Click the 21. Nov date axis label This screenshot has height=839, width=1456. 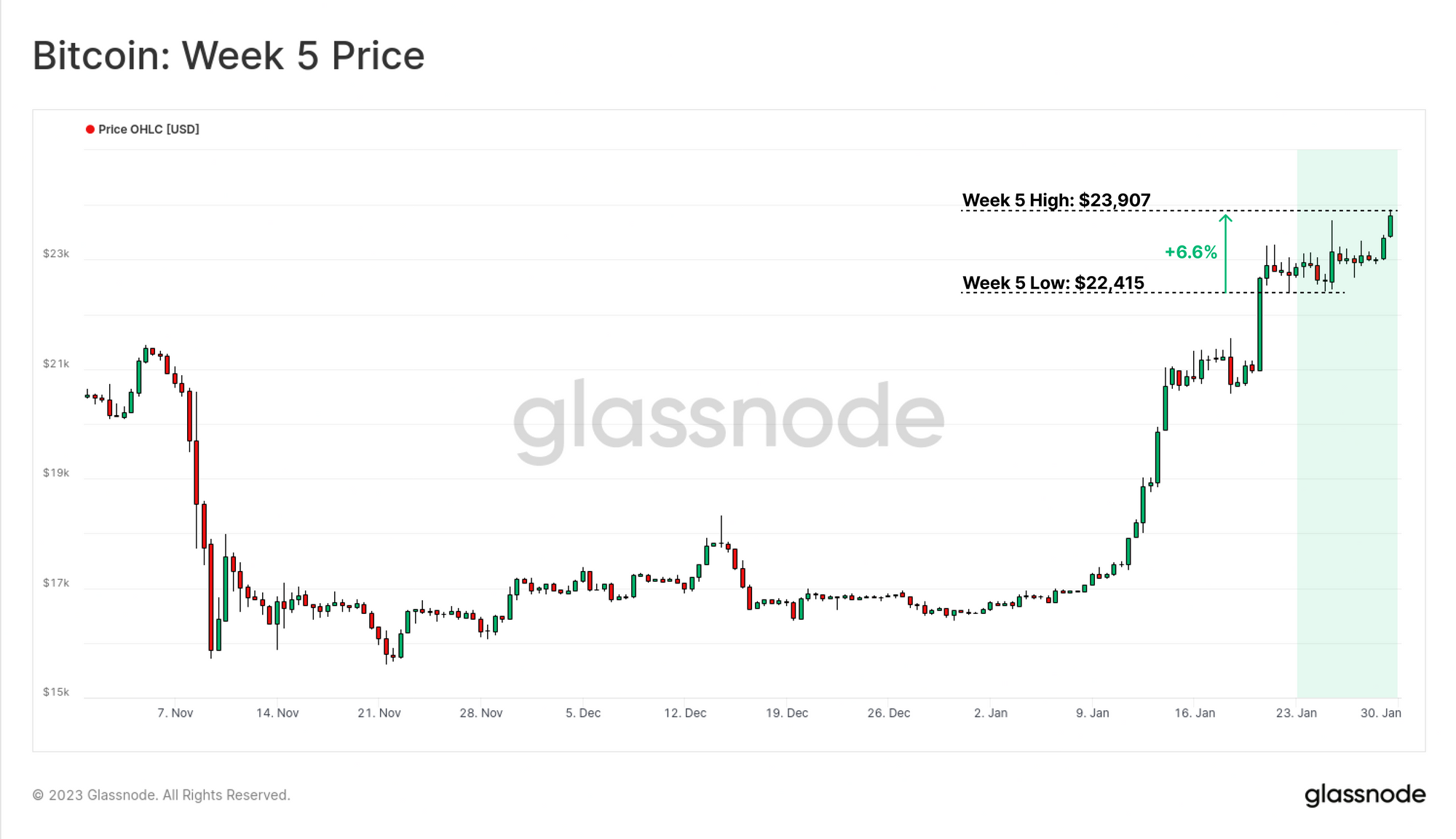click(379, 713)
